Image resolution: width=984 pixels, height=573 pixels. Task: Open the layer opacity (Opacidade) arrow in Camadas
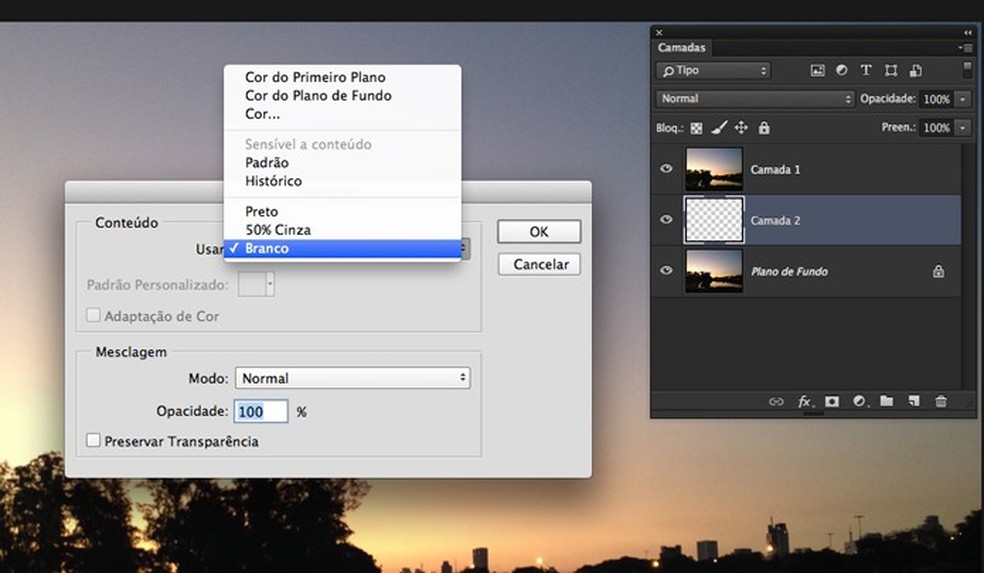click(963, 99)
